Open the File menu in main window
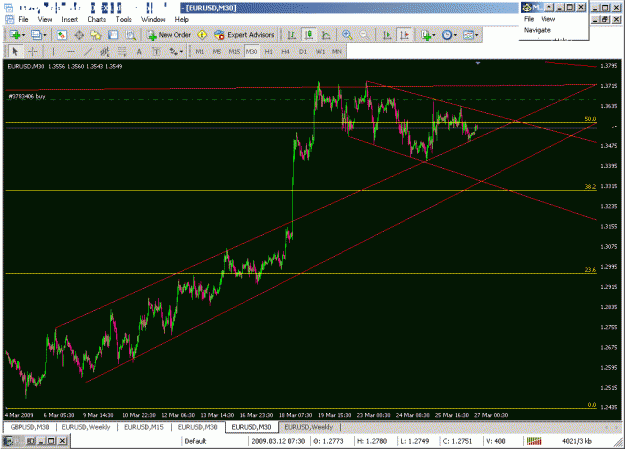 (x=24, y=19)
